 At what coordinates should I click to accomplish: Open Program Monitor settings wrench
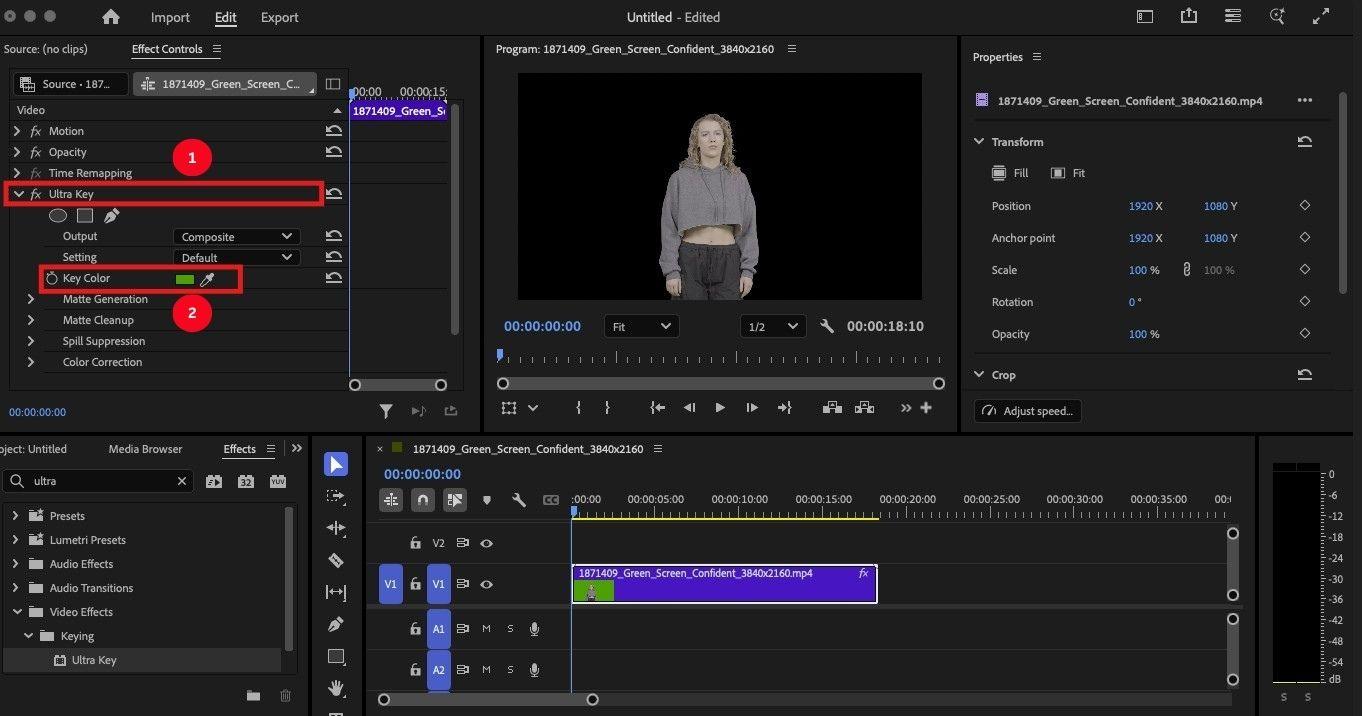[x=826, y=326]
